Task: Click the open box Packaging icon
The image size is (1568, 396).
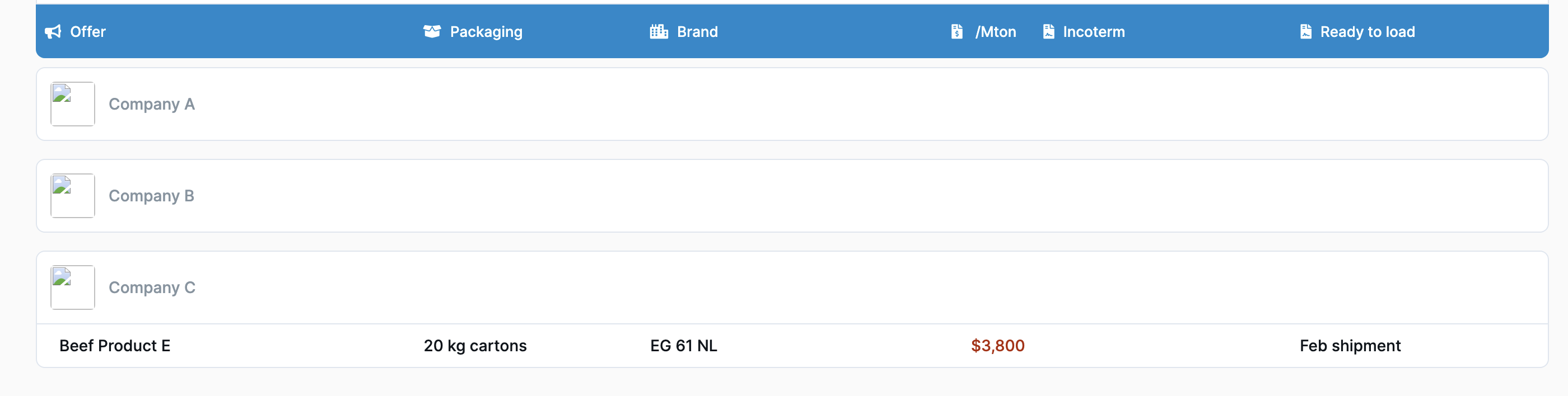Action: coord(432,32)
